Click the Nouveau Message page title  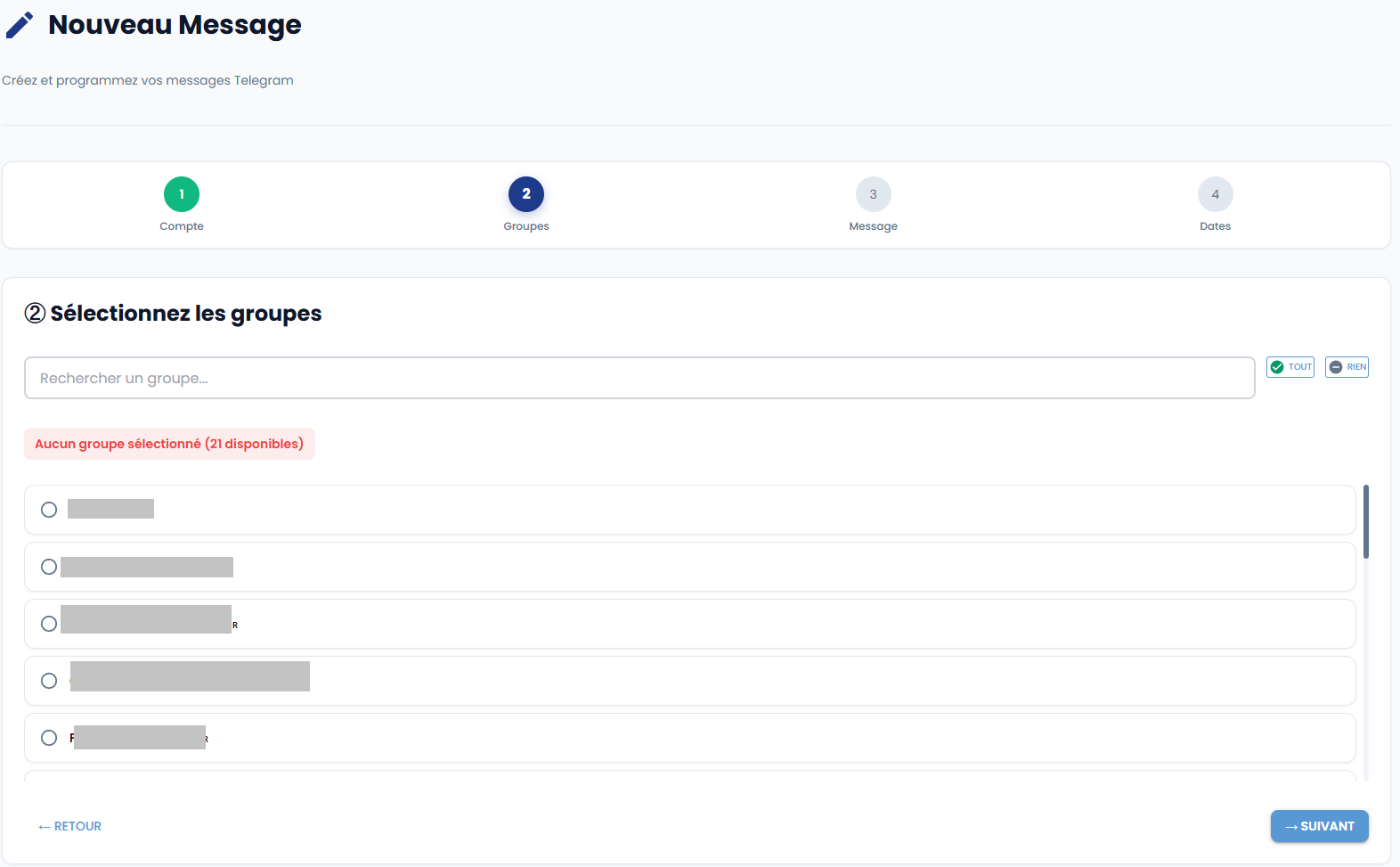(x=175, y=25)
